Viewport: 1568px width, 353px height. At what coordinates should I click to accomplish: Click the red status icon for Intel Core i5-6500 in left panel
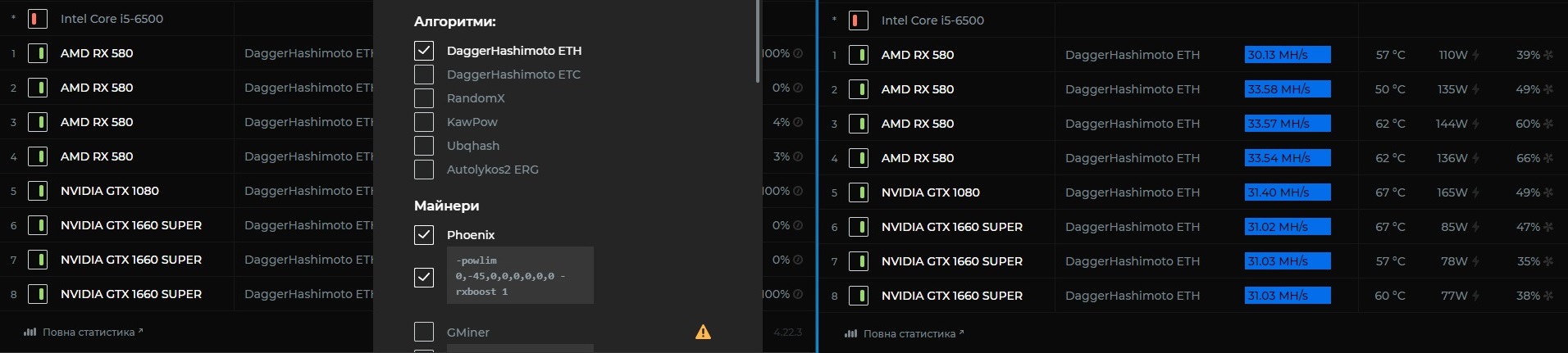click(x=38, y=19)
